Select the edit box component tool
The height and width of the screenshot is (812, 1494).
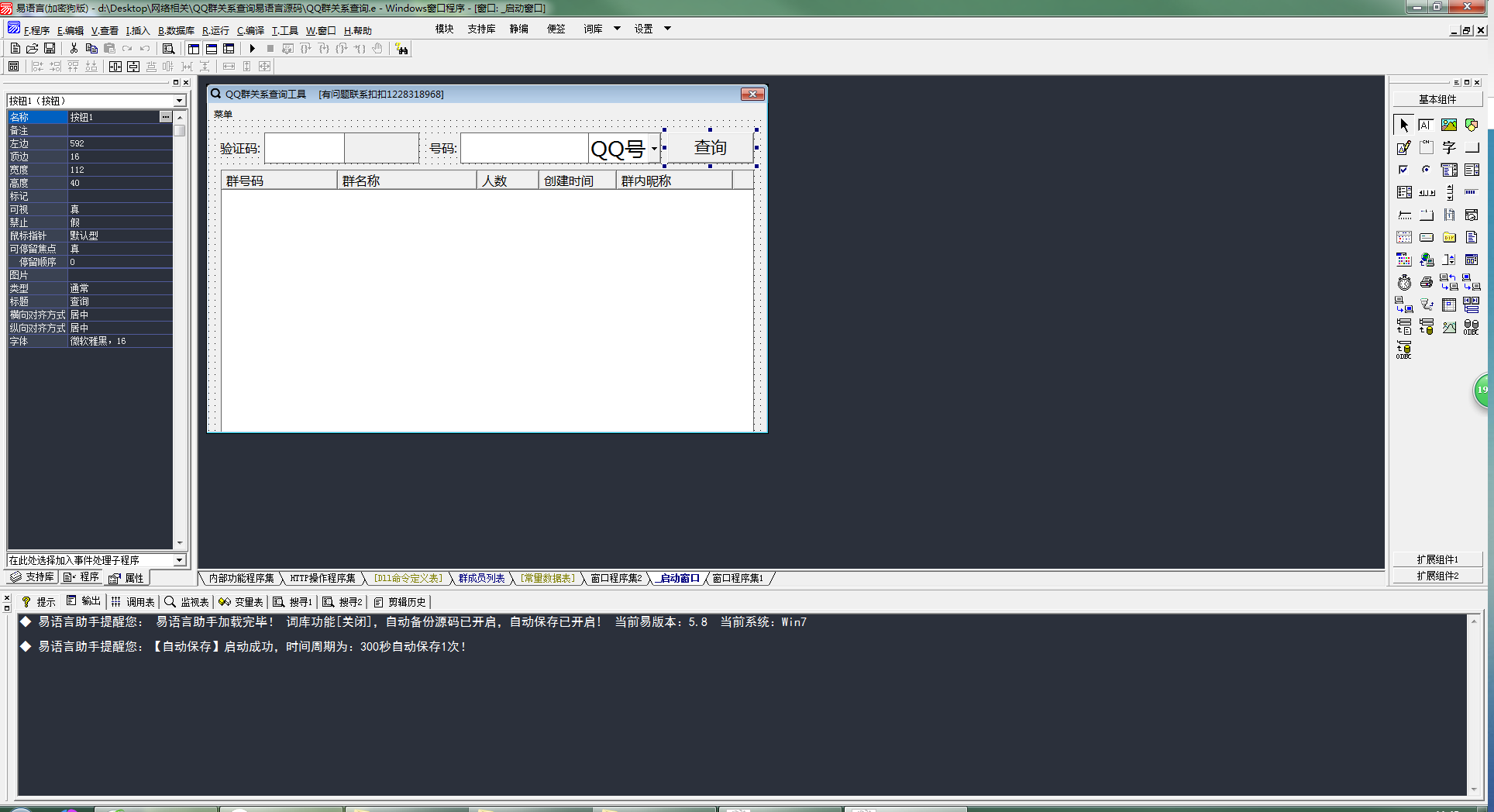[x=1427, y=125]
